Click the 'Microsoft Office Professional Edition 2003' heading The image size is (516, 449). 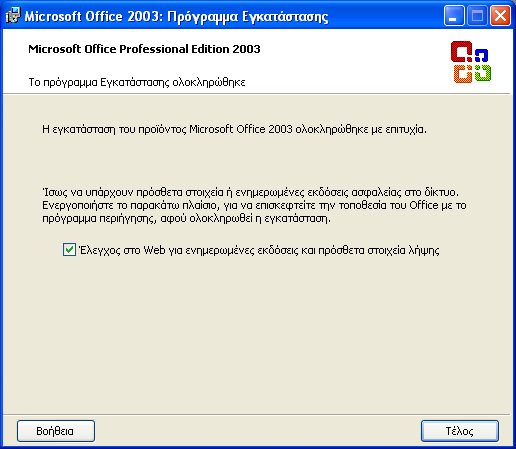tap(144, 49)
